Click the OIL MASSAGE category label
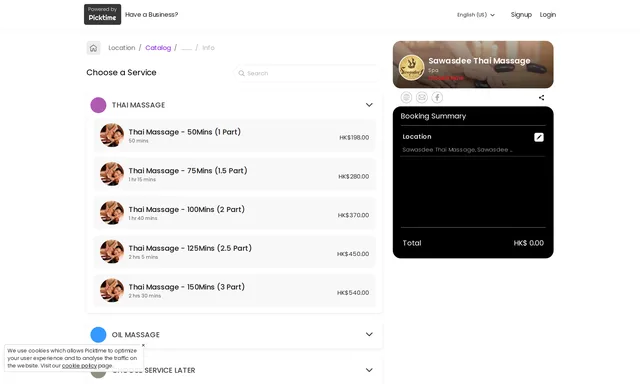 click(136, 335)
